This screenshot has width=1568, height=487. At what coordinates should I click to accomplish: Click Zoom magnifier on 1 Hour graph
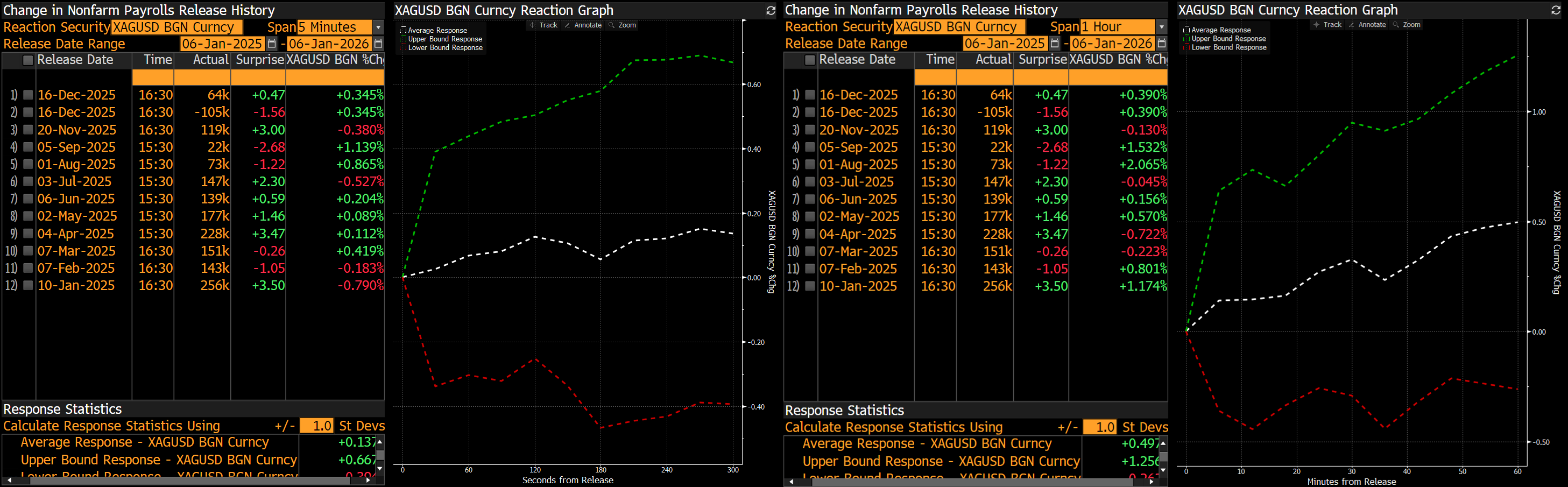pyautogui.click(x=1396, y=25)
